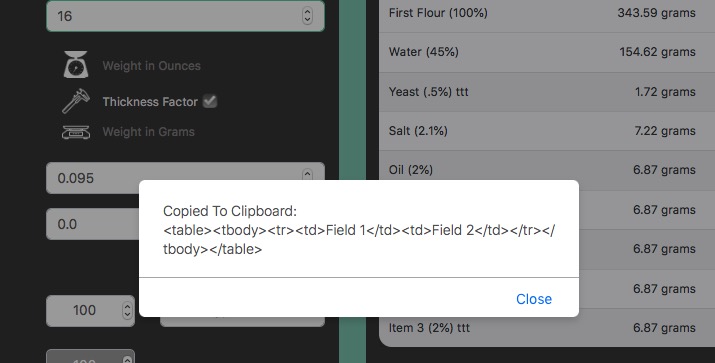Click the Thickness Factor caliper icon
Screen dimensions: 715x363
[x=76, y=101]
